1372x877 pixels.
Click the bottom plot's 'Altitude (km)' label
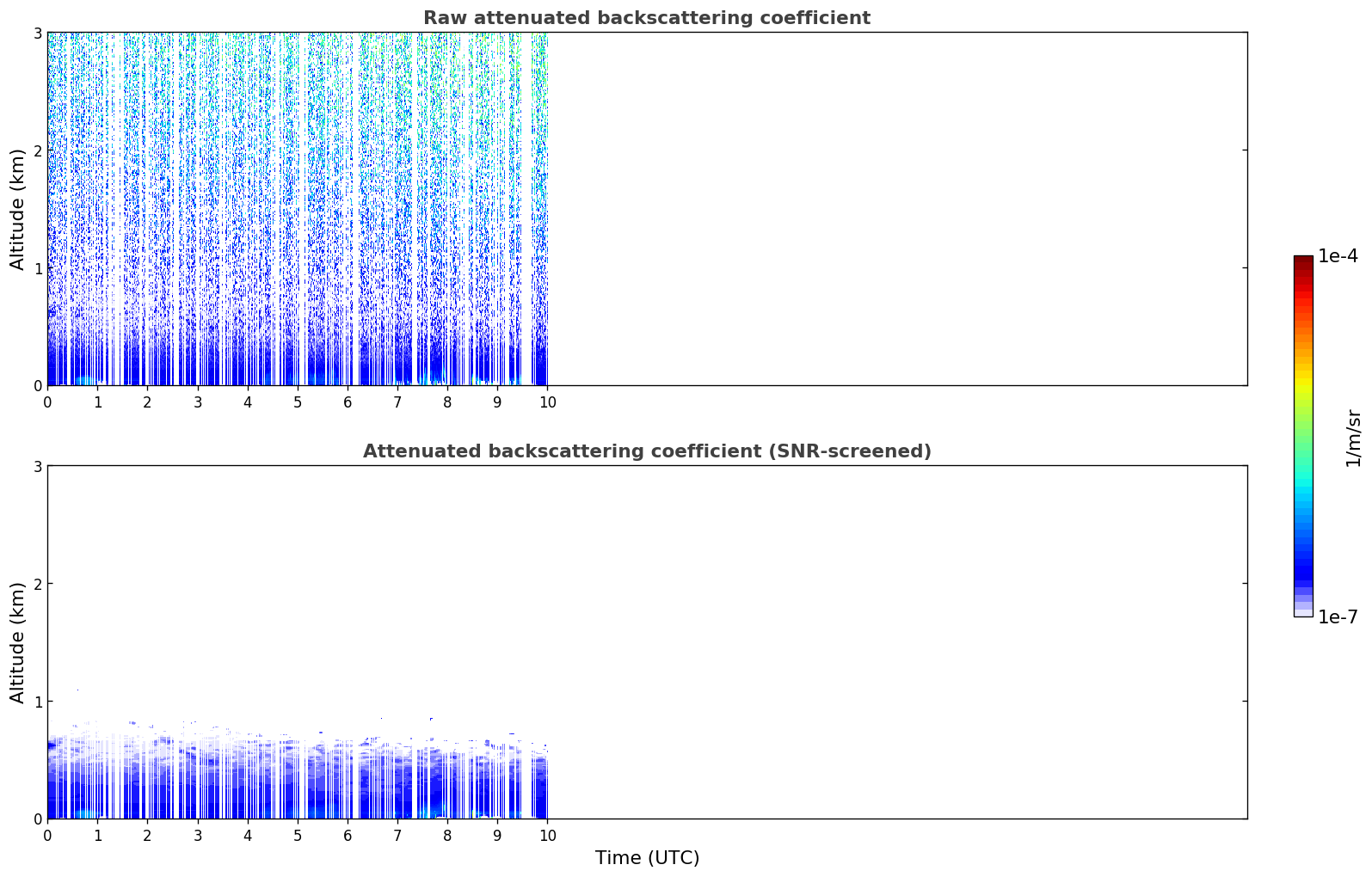[x=18, y=642]
